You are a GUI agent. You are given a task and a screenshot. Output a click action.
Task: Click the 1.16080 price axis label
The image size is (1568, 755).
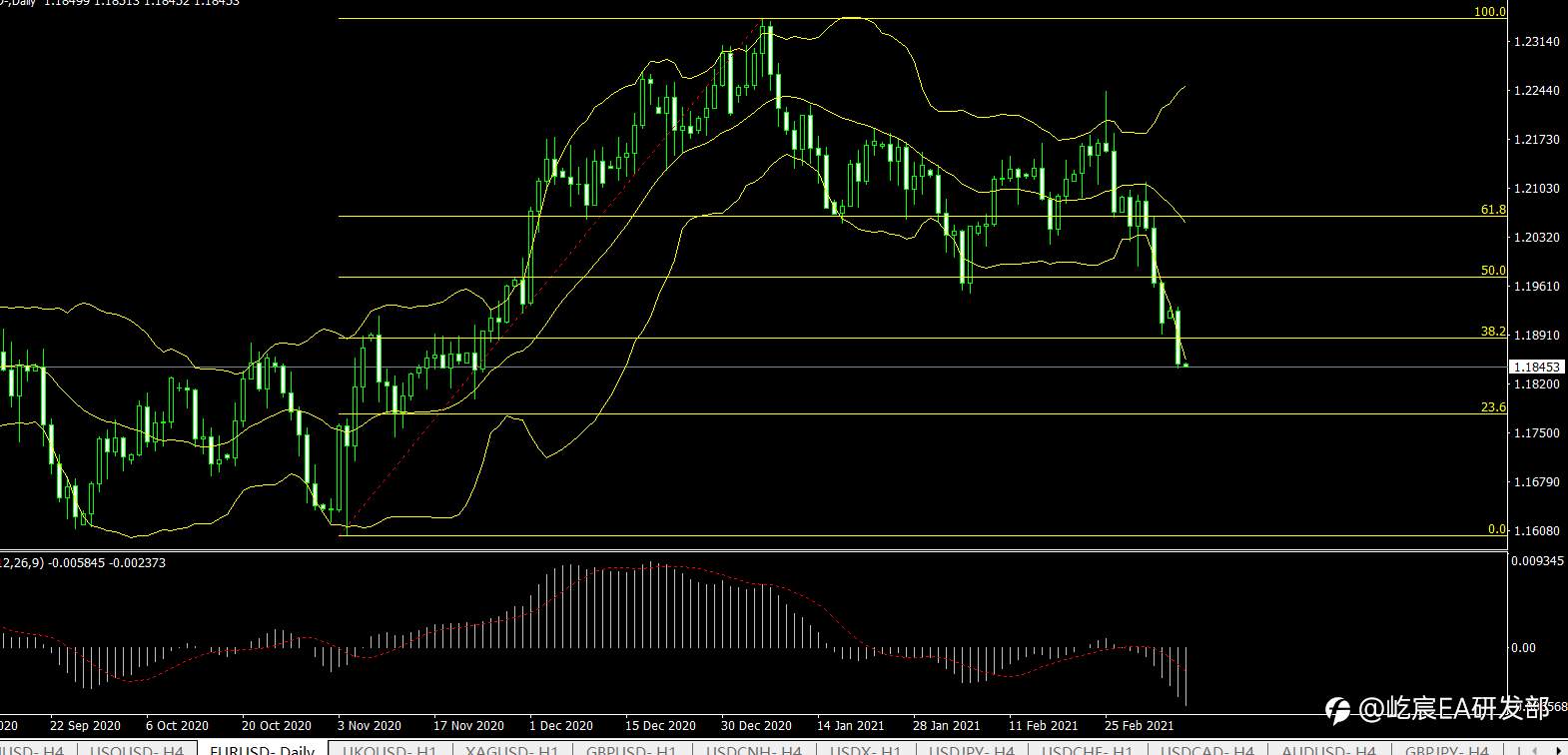(1537, 531)
